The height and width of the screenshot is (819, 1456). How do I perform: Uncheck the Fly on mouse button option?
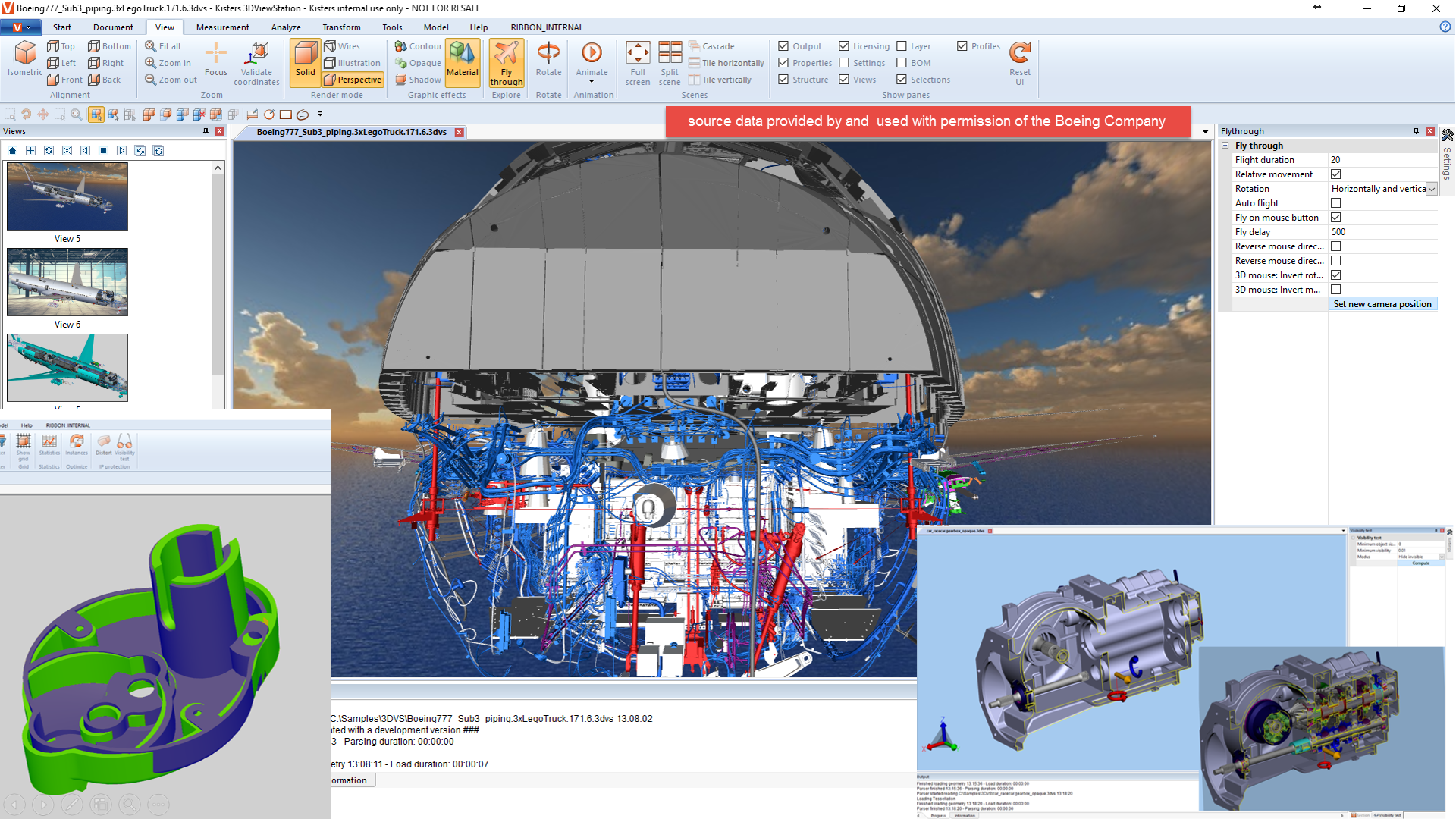(x=1335, y=218)
